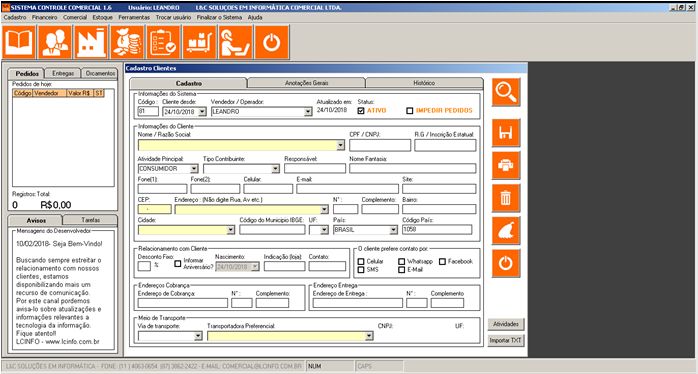Viewport: 698px width, 374px height.
Task: Open the Ajuda menu
Action: (255, 17)
